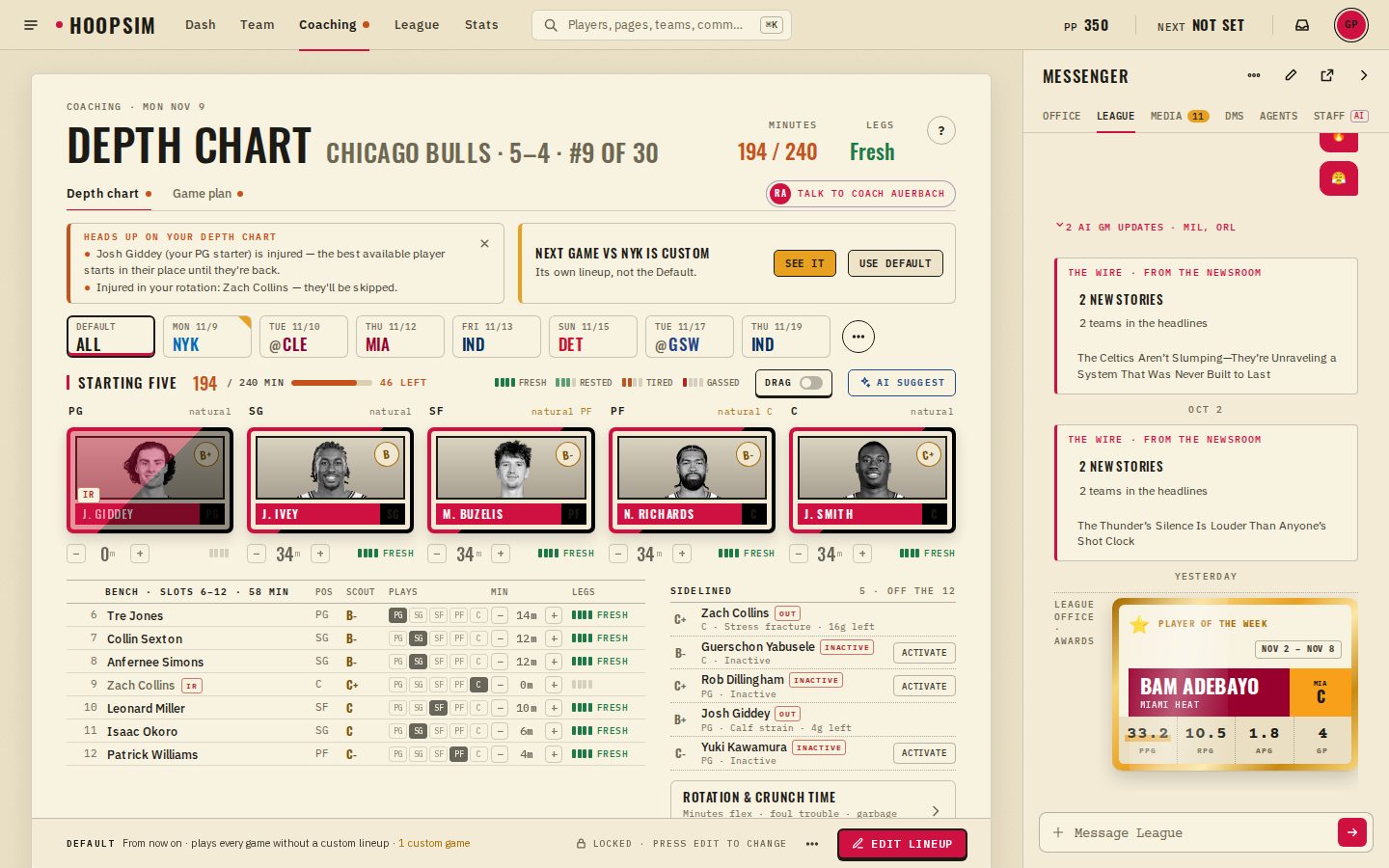Screen dimensions: 1389x868
Task: Click the starting five minutes progress bar
Action: 332,383
